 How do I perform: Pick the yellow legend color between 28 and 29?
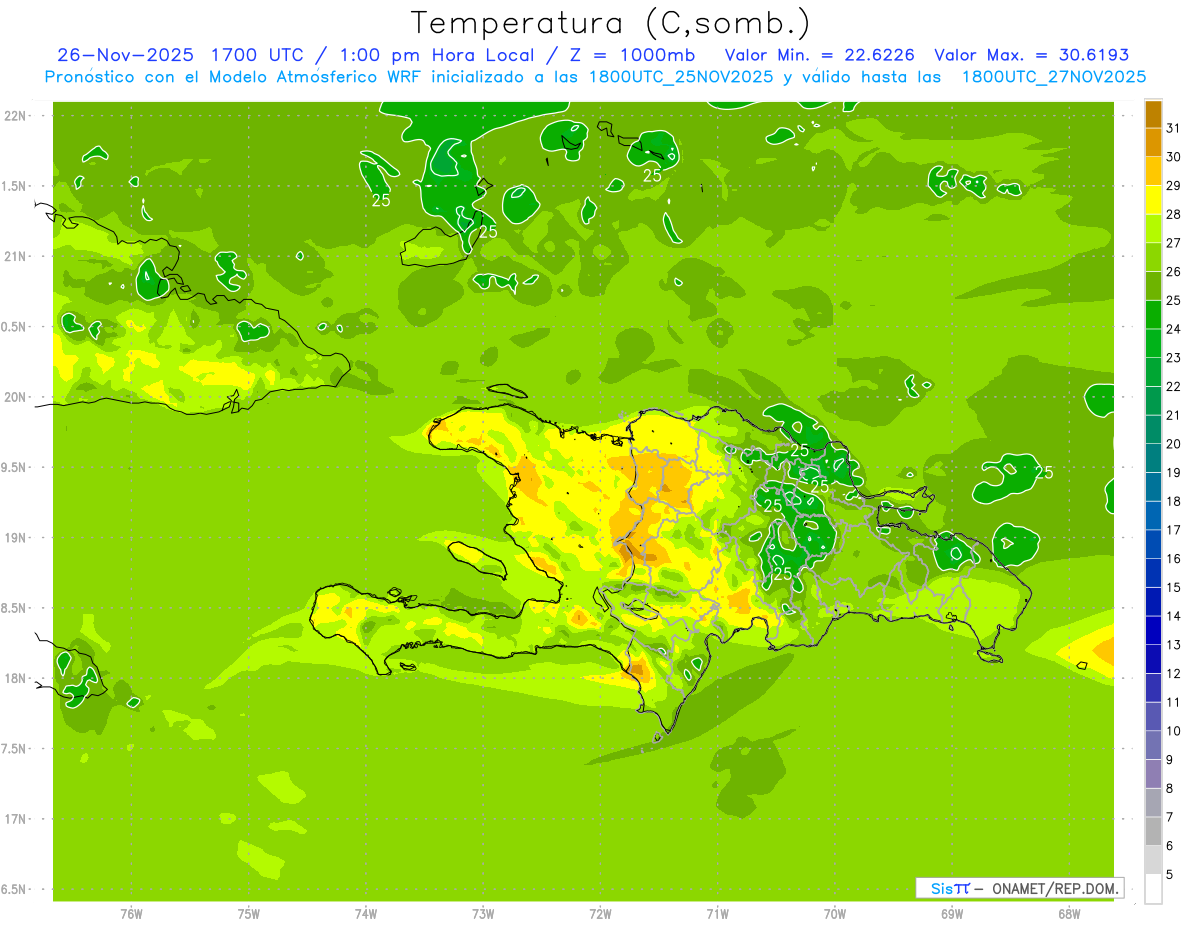pos(1153,200)
